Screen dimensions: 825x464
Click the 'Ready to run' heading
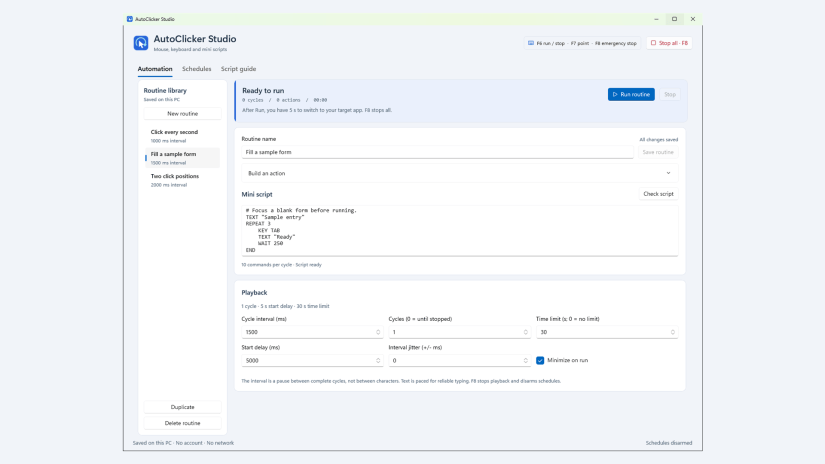263,90
